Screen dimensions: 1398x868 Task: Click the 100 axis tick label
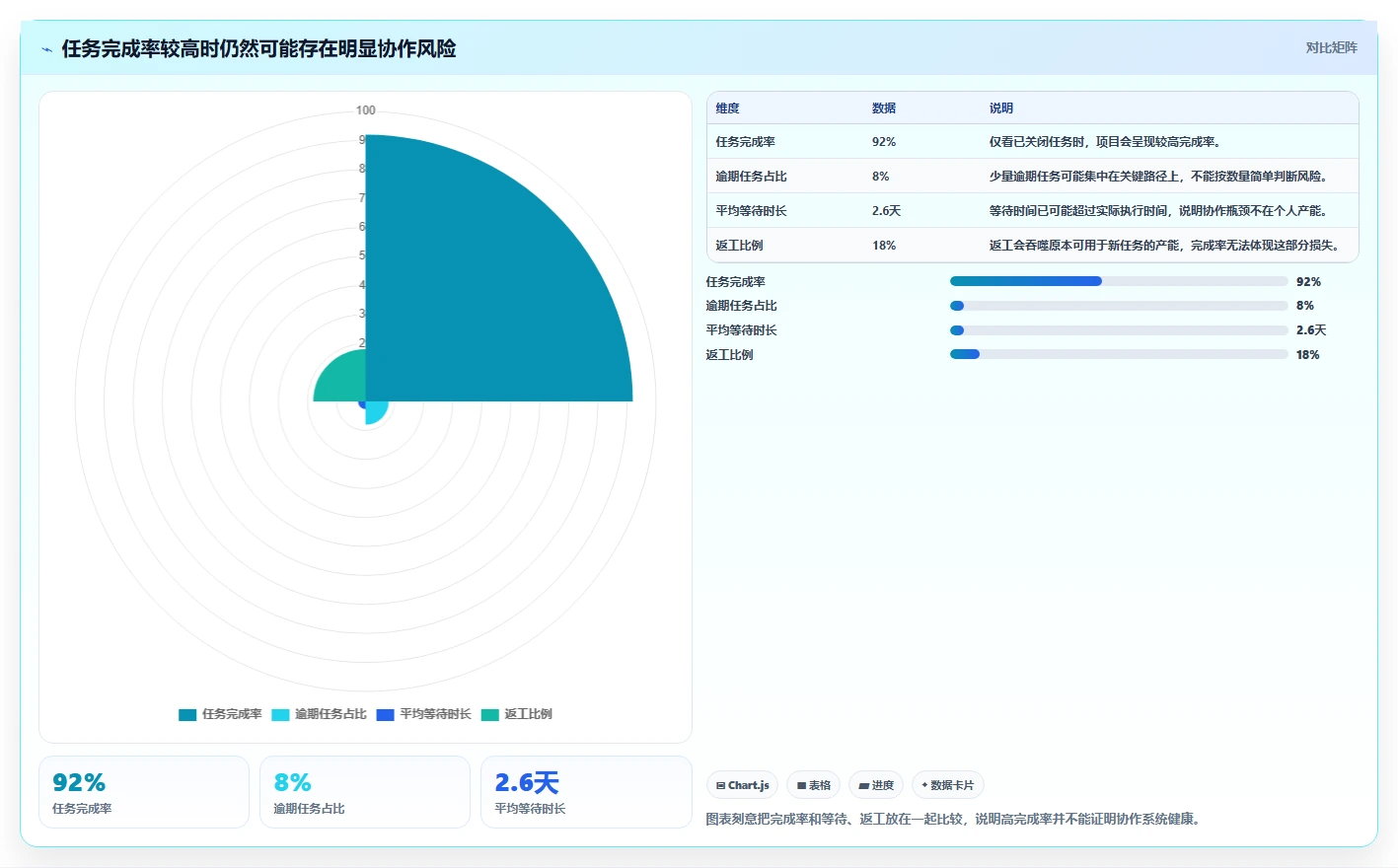(x=366, y=110)
